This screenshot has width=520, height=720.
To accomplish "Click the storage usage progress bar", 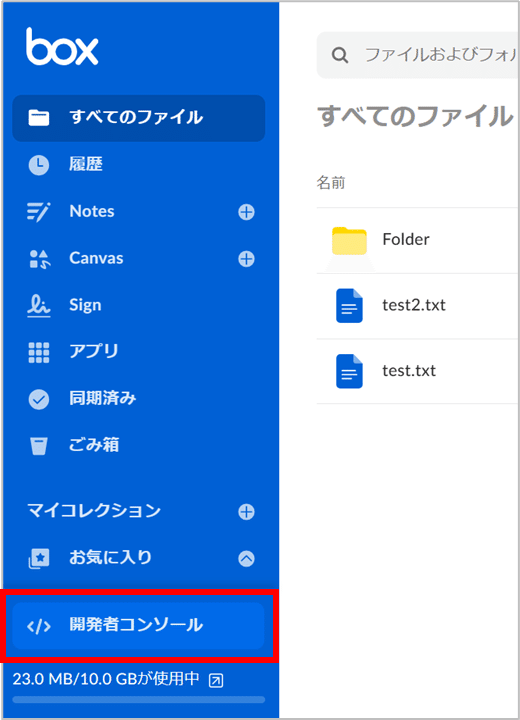I will (139, 700).
